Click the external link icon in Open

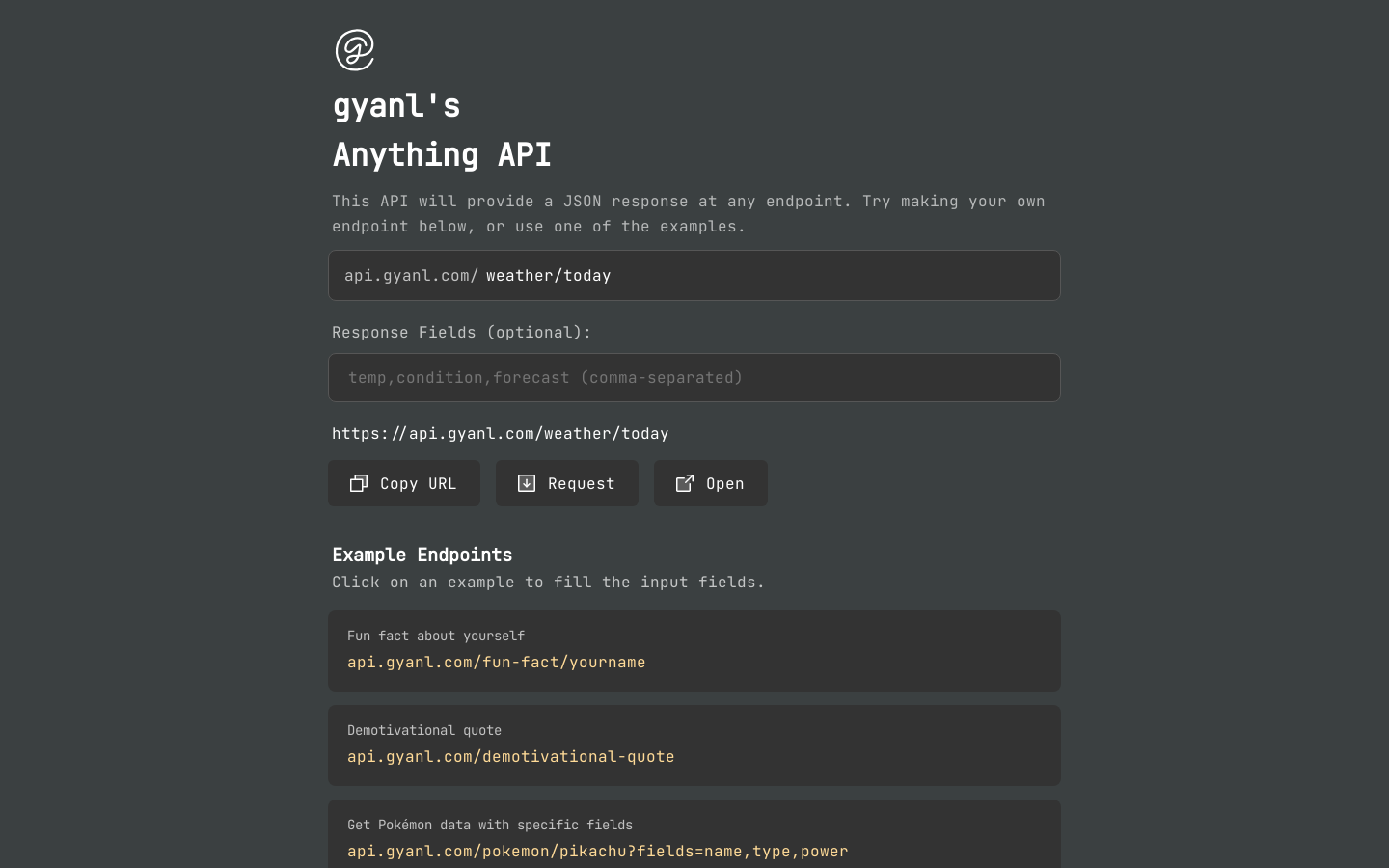pos(685,483)
